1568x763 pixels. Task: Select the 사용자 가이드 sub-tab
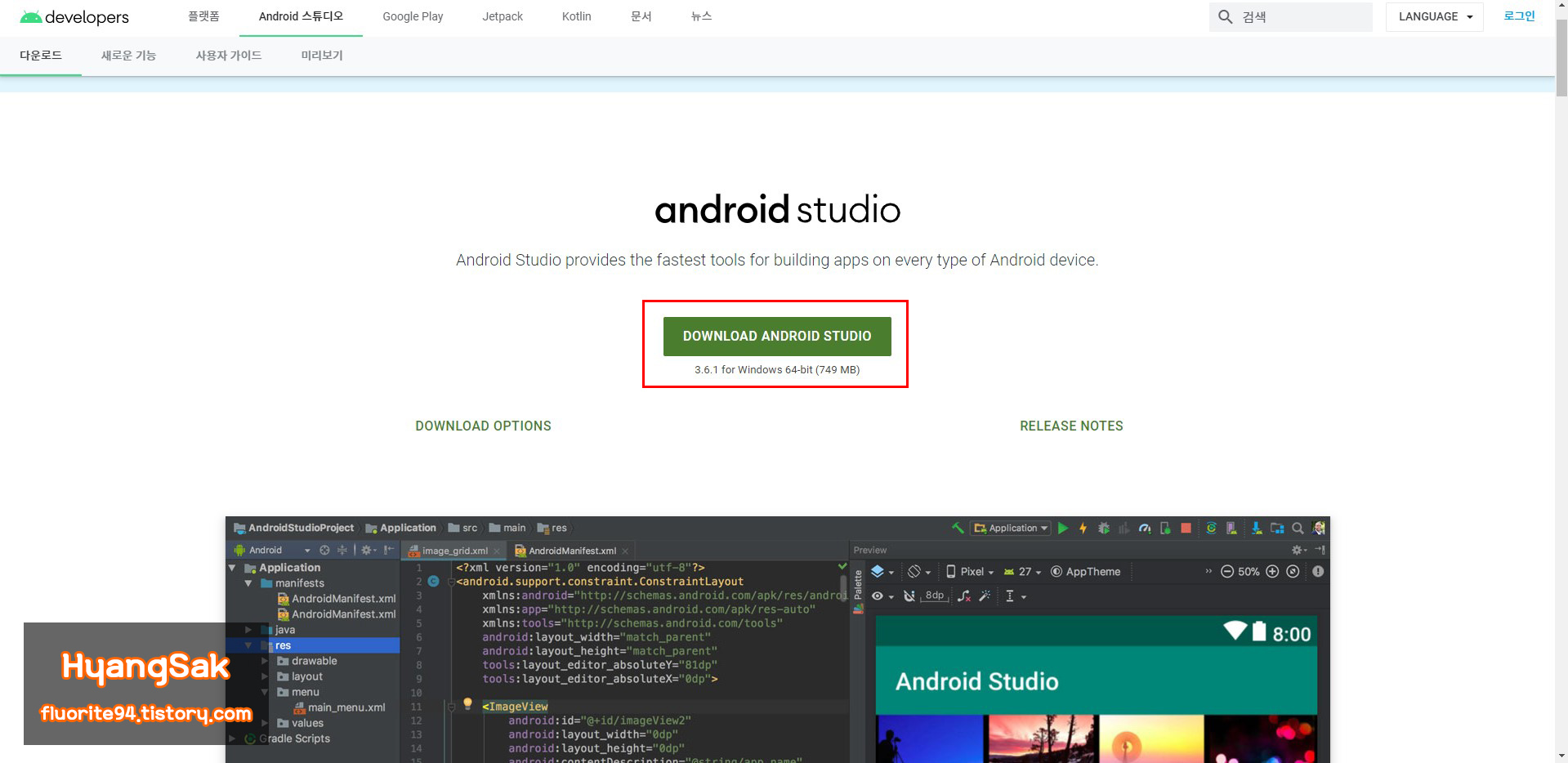(229, 56)
